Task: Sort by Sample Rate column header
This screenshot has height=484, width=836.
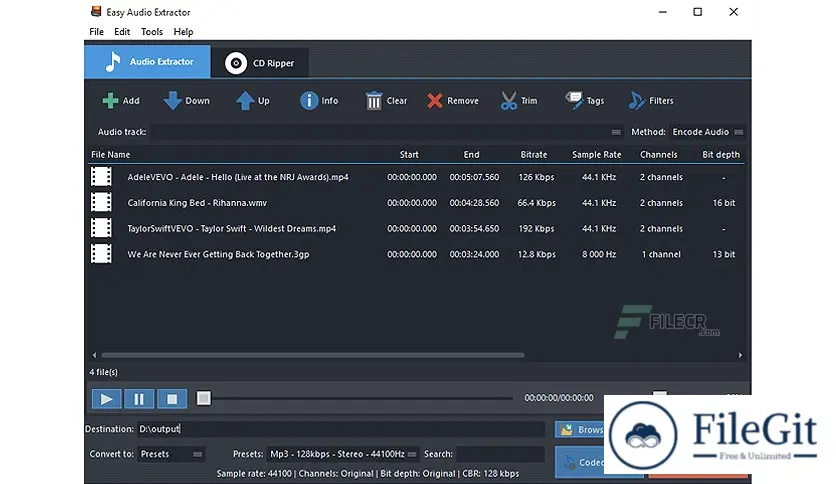Action: pyautogui.click(x=597, y=155)
